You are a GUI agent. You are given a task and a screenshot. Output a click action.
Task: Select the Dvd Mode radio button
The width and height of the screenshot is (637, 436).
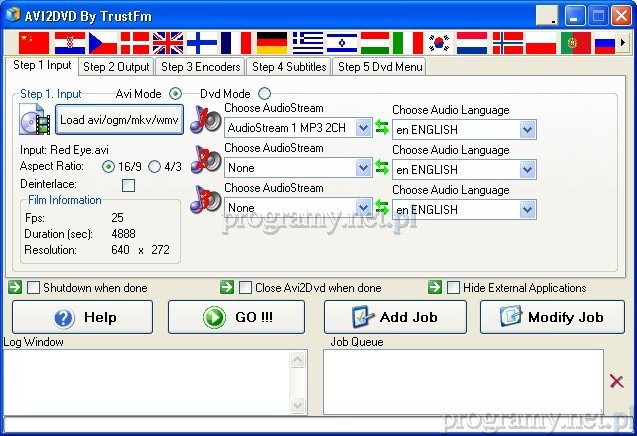(x=264, y=93)
